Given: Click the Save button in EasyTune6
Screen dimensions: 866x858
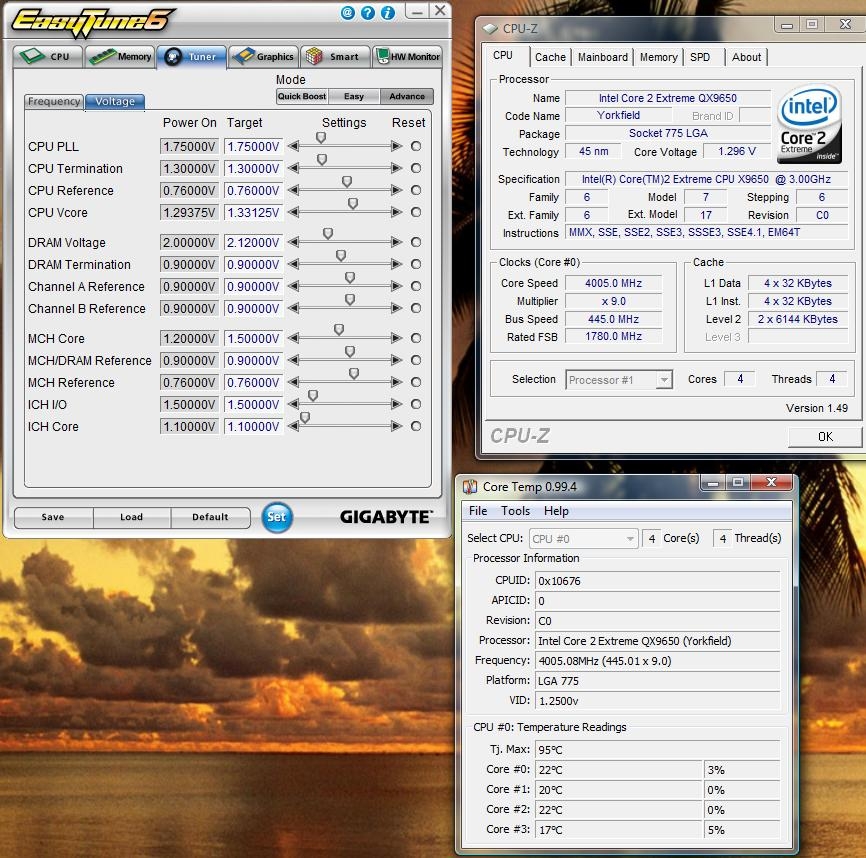Looking at the screenshot, I should (x=53, y=517).
